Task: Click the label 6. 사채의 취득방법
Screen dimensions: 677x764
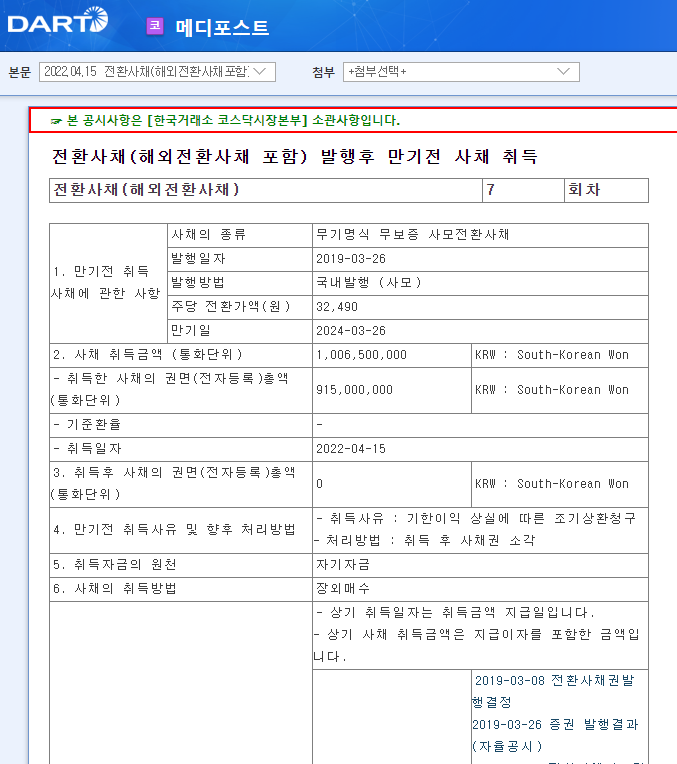Action: (115, 589)
